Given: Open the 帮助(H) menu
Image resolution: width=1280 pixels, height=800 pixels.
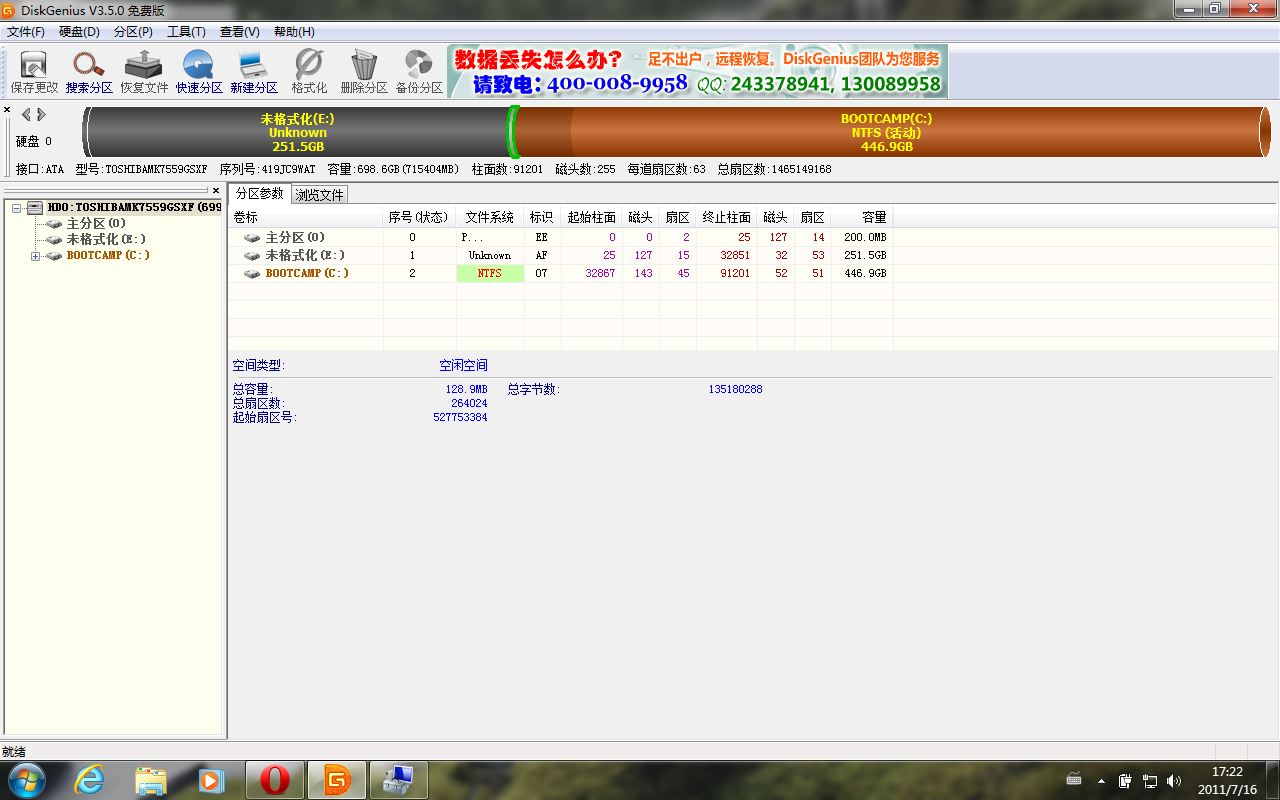Looking at the screenshot, I should click(294, 32).
